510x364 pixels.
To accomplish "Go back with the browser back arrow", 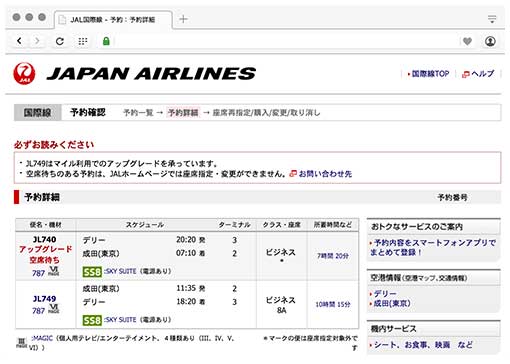I will 19,41.
